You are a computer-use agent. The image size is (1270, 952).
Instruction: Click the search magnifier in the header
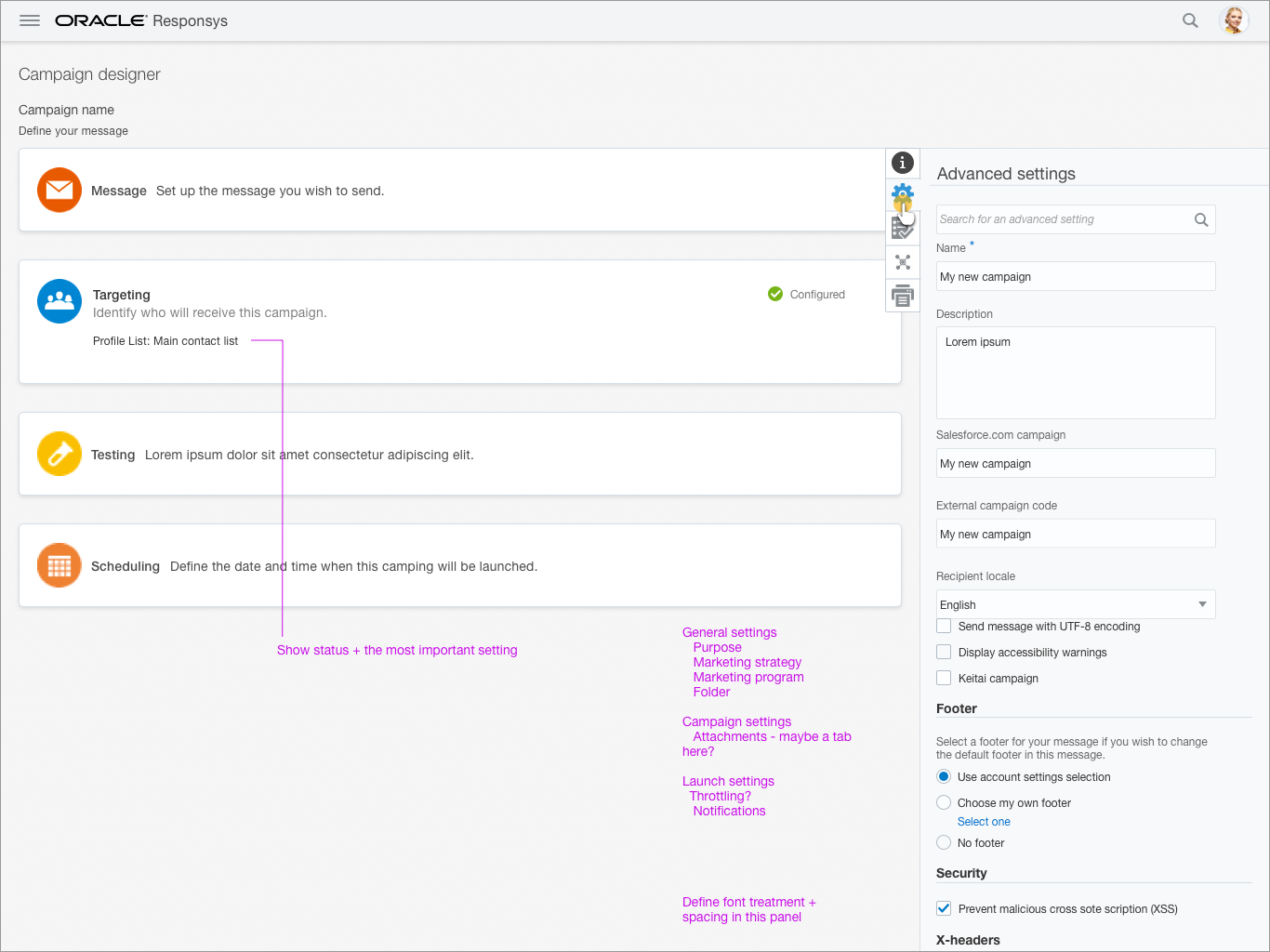pos(1190,20)
